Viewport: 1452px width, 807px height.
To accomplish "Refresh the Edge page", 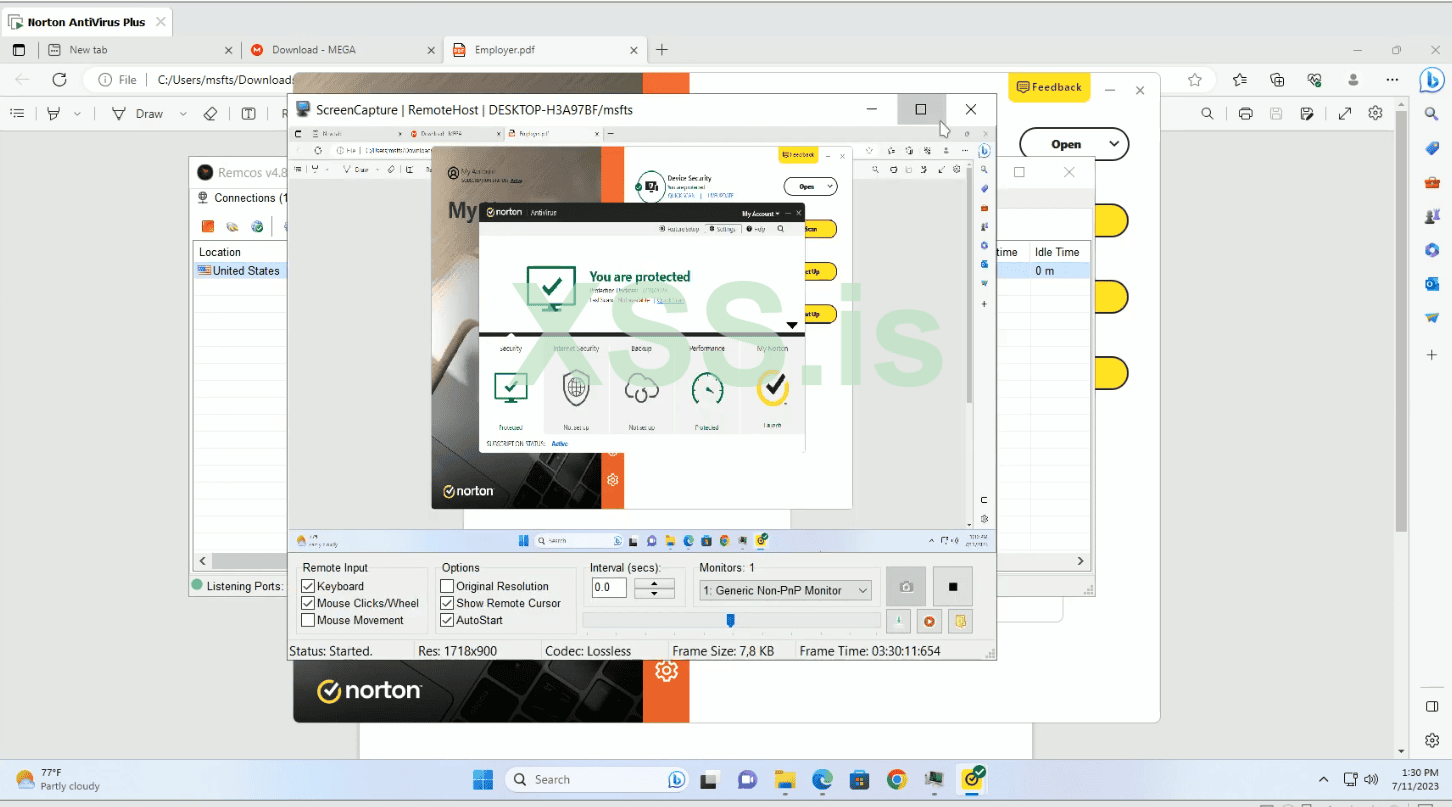I will tap(59, 80).
